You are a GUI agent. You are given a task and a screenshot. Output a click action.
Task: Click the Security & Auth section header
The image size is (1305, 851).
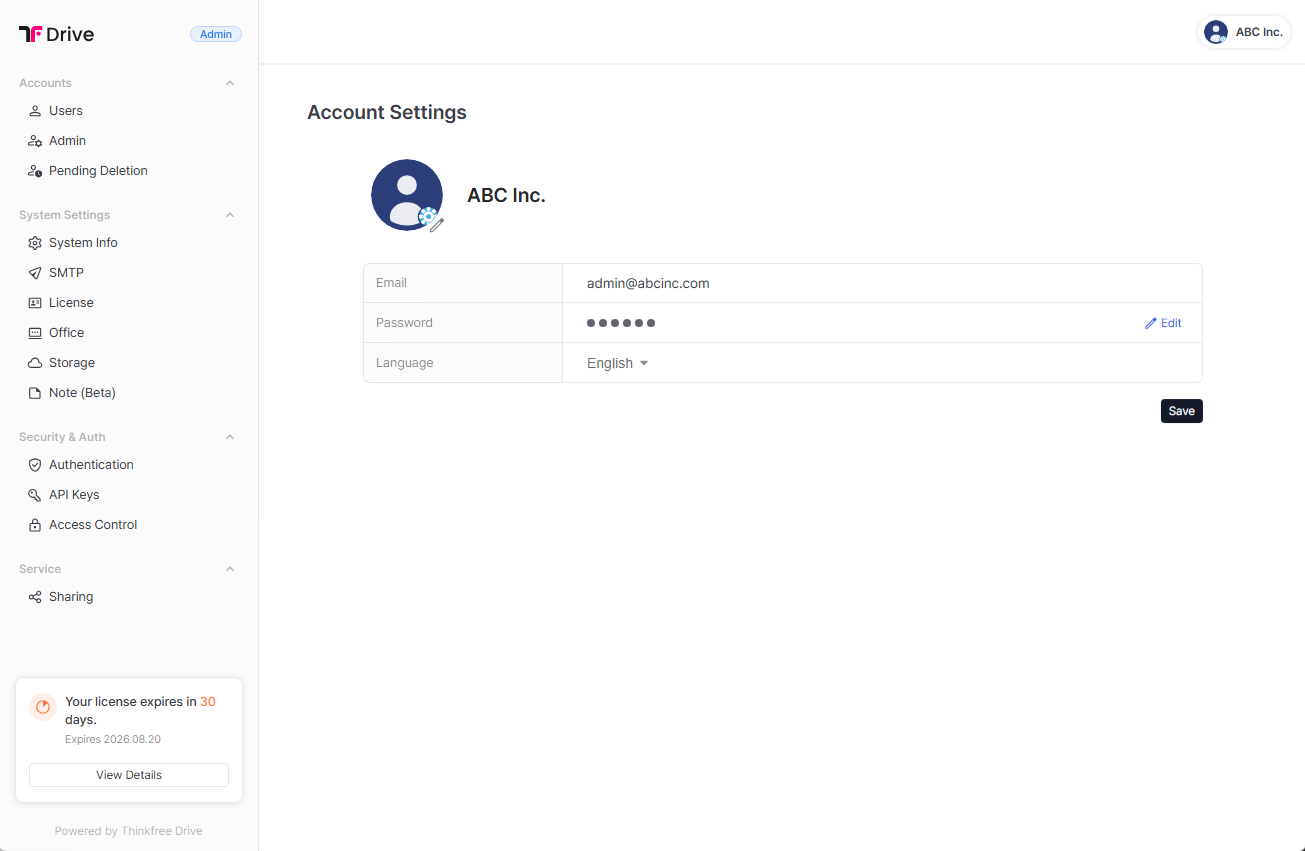(x=62, y=437)
